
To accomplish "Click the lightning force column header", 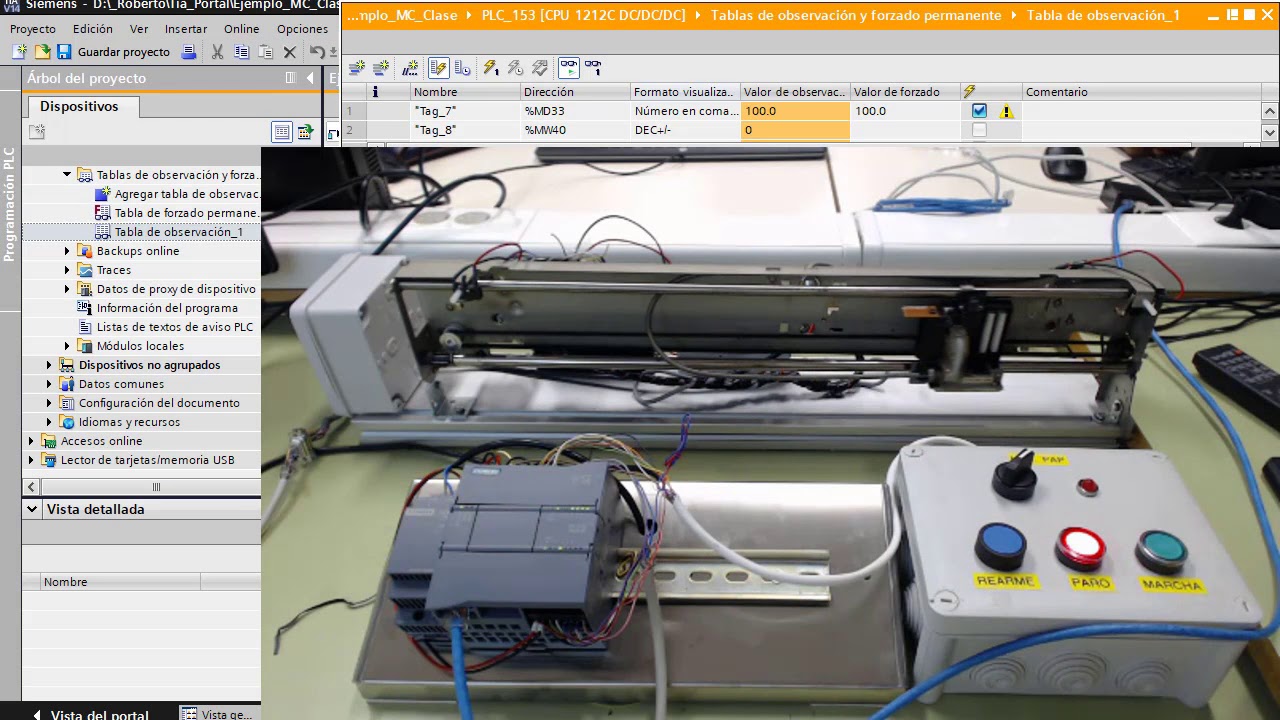I will click(x=969, y=91).
